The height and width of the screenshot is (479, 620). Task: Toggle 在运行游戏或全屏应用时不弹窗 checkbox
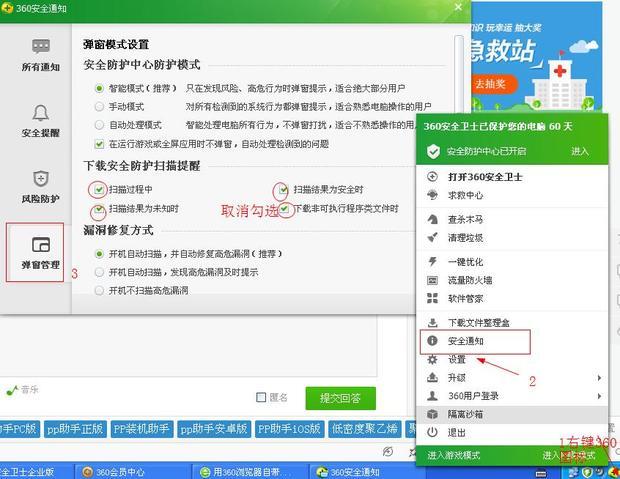[99, 144]
